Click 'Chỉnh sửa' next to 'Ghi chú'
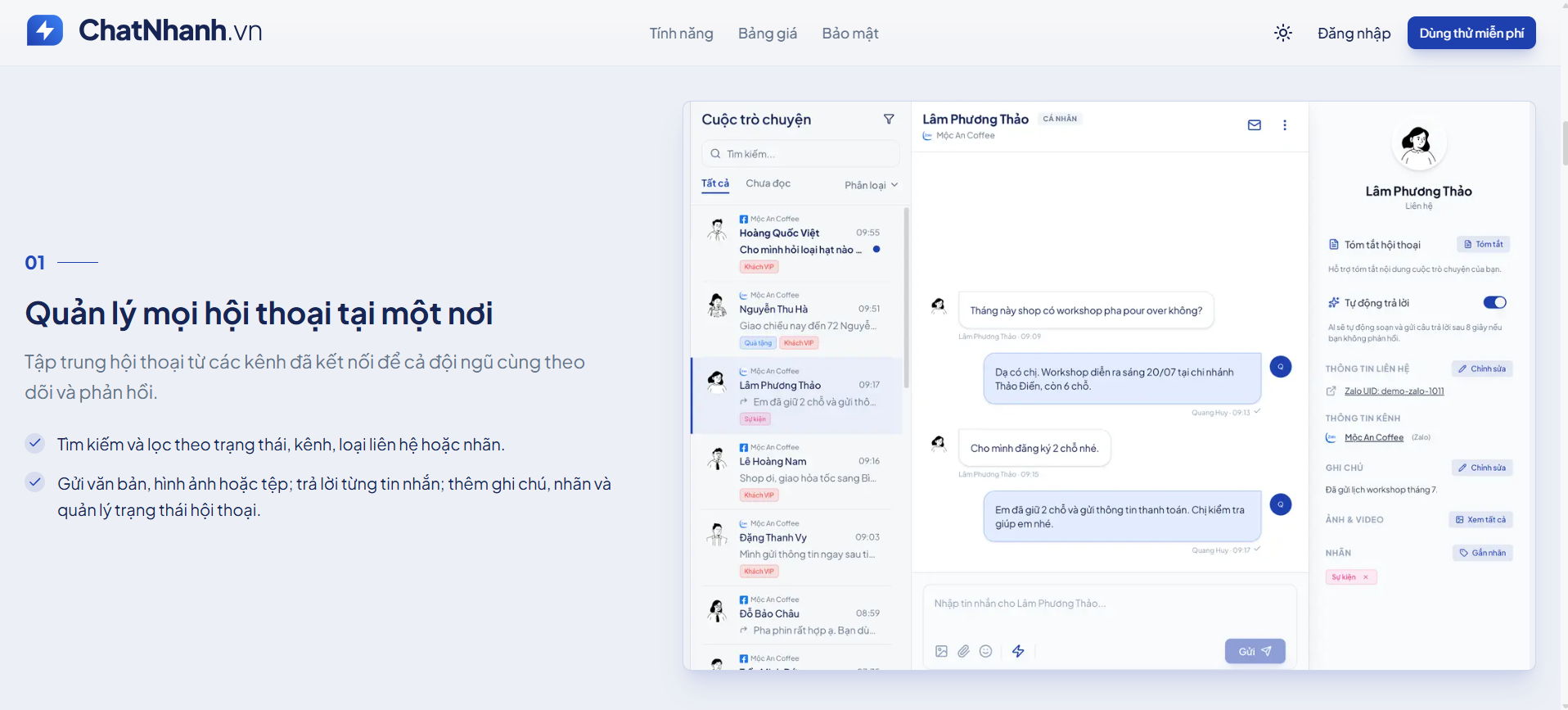This screenshot has height=710, width=1568. [x=1482, y=468]
